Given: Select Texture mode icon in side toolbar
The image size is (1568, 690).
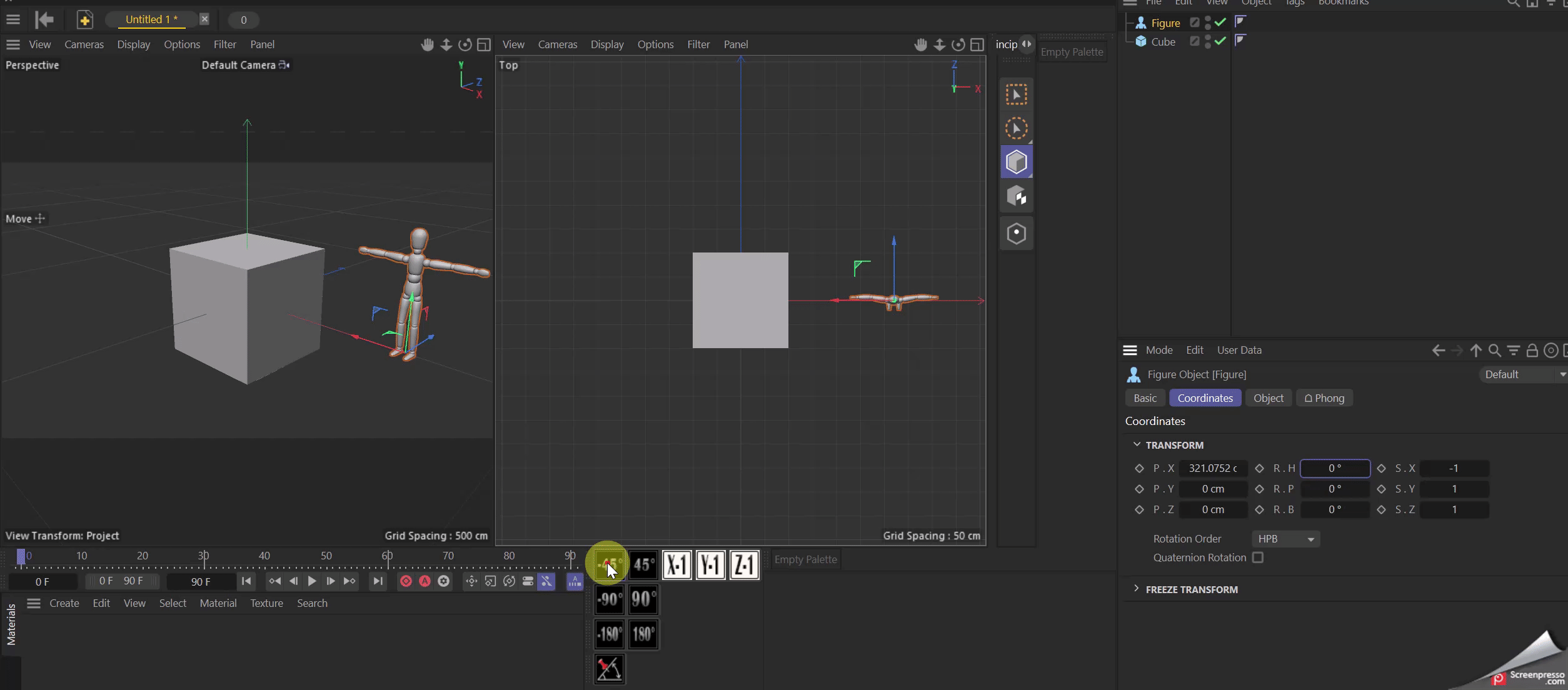Looking at the screenshot, I should coord(1016,197).
